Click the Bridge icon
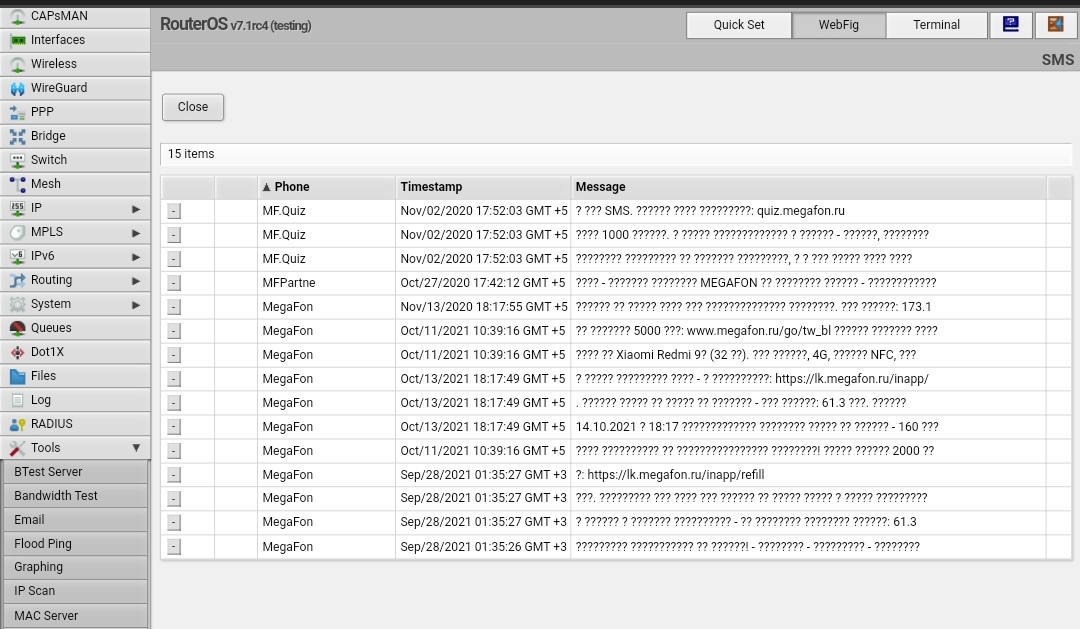 (17, 136)
